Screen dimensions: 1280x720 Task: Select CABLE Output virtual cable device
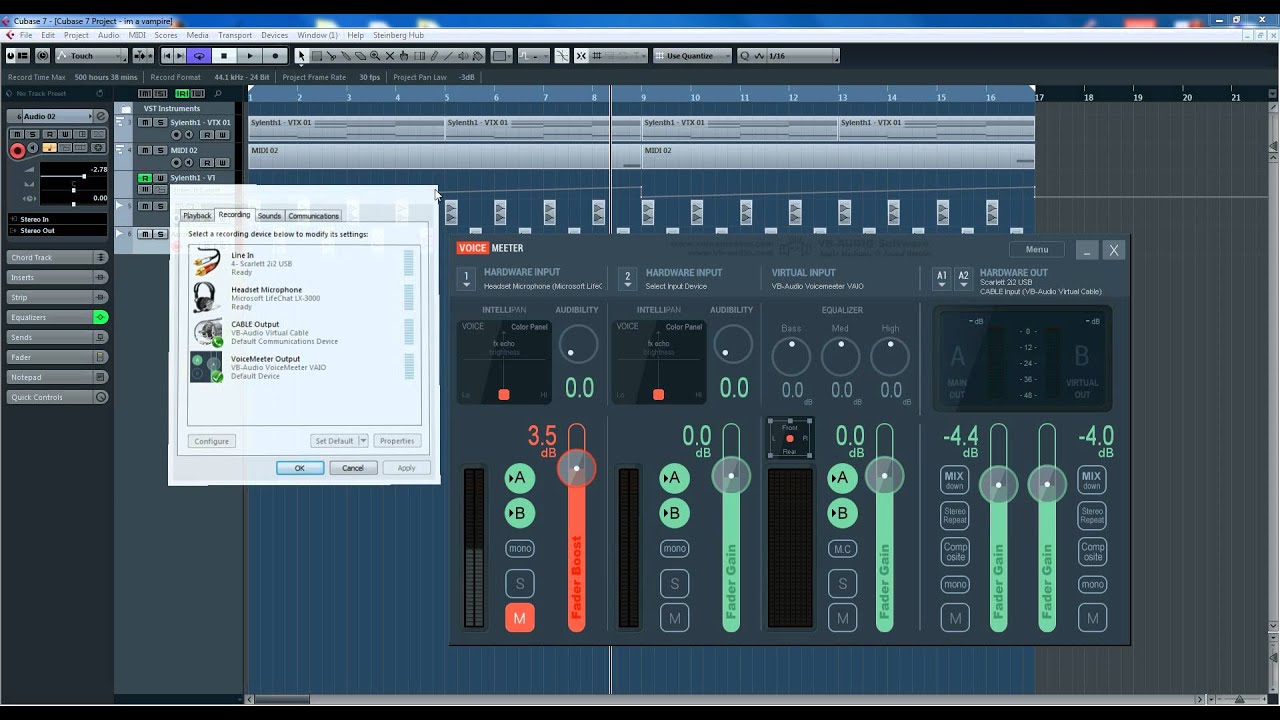tap(303, 333)
